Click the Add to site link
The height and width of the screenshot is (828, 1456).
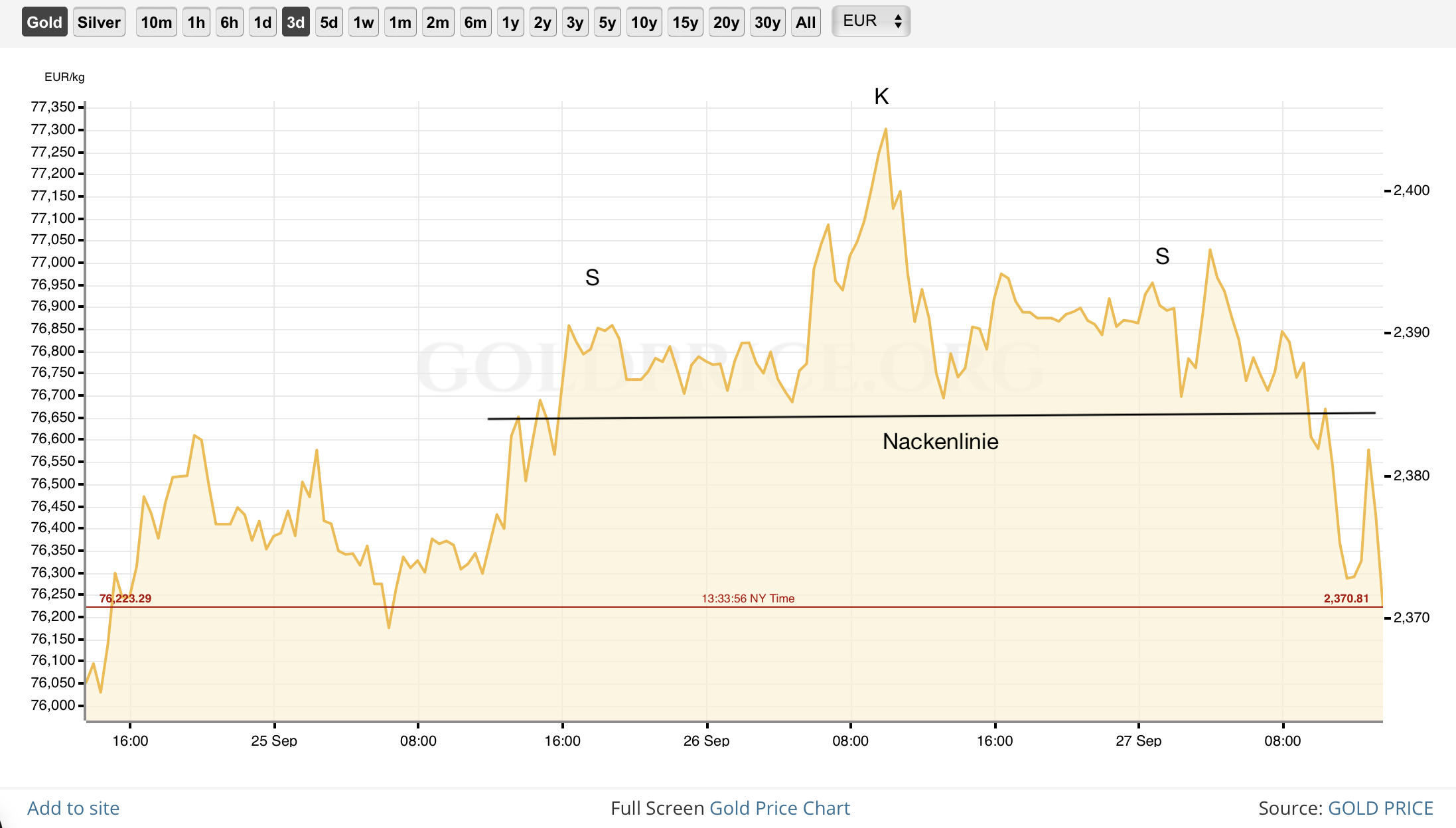pos(73,808)
